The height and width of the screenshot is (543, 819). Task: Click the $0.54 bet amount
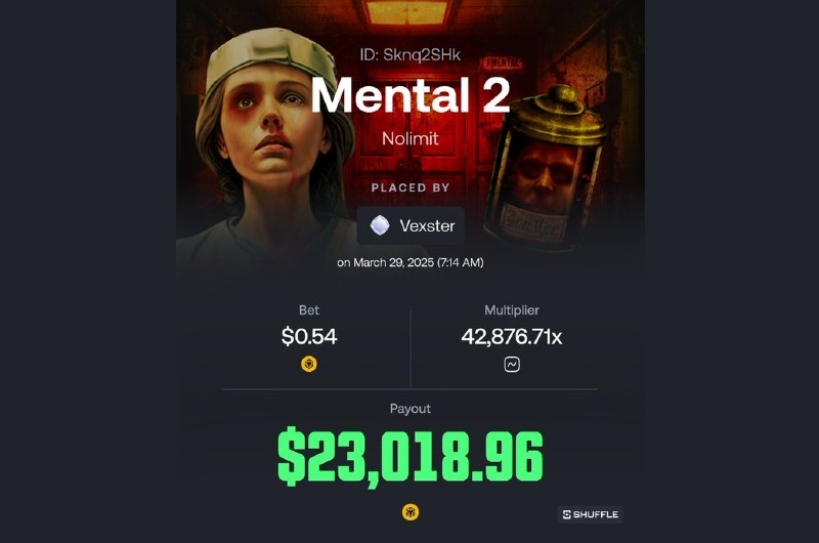309,336
